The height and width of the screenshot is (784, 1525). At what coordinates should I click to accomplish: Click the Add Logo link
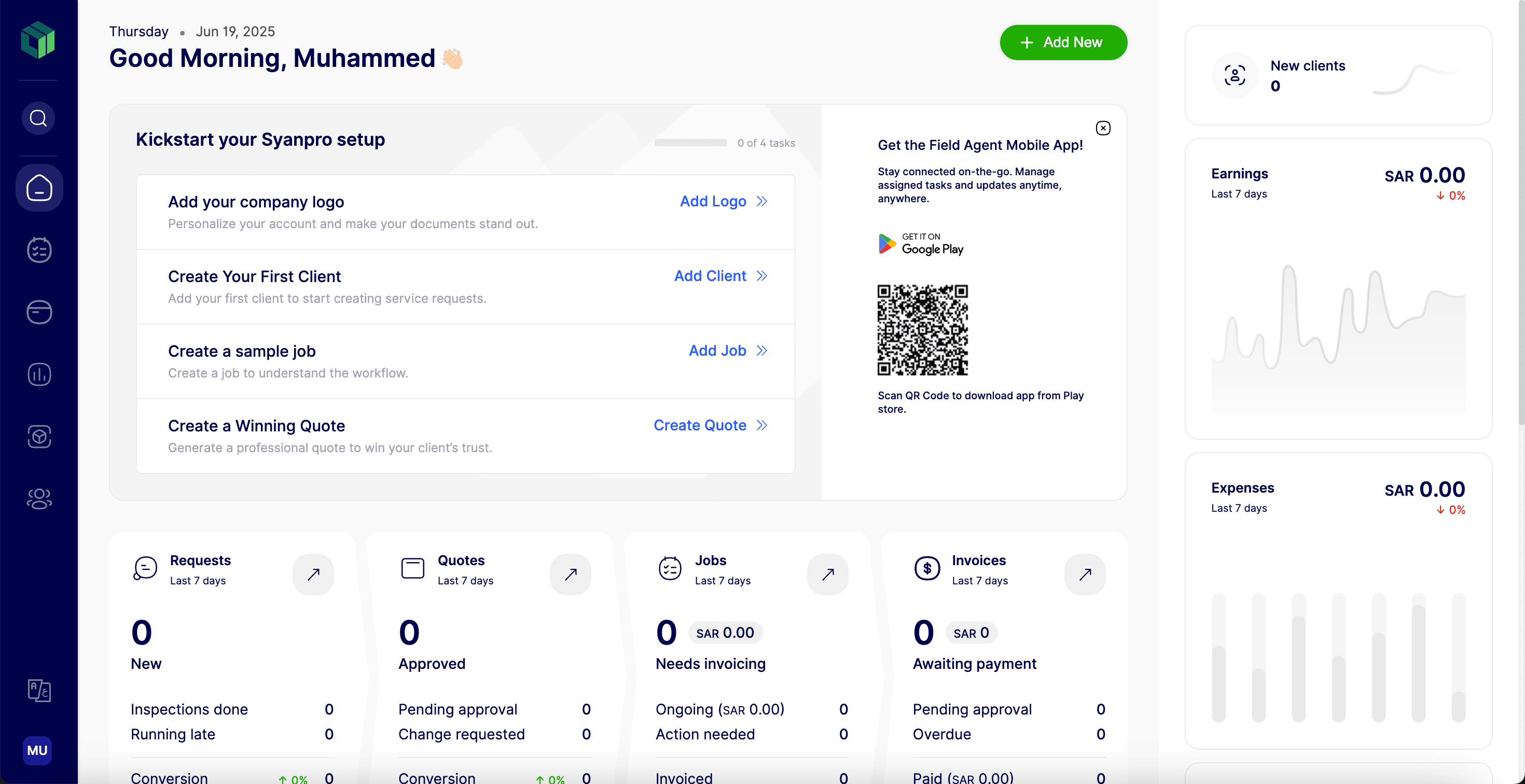coord(713,201)
